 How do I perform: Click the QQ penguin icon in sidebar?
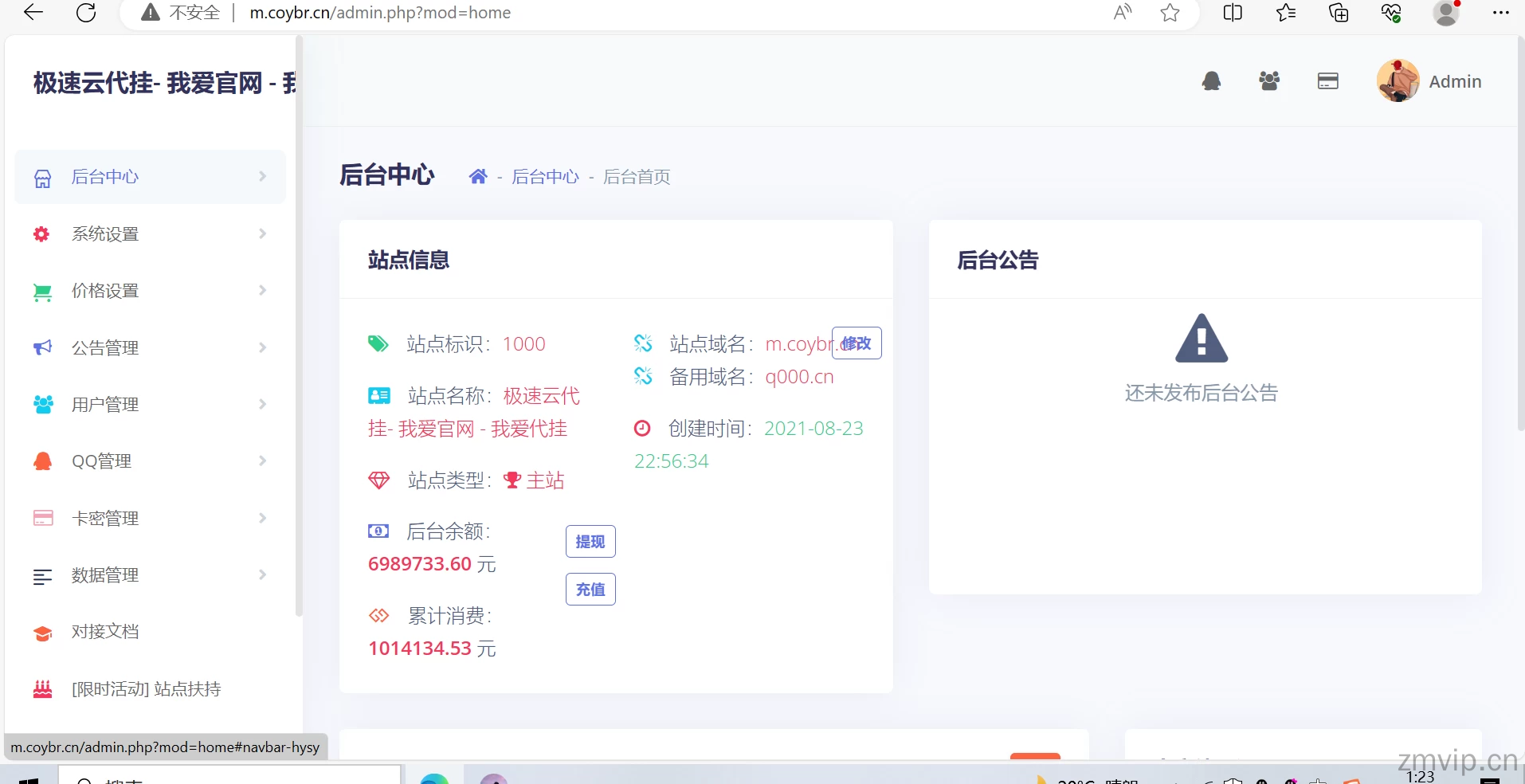point(43,461)
